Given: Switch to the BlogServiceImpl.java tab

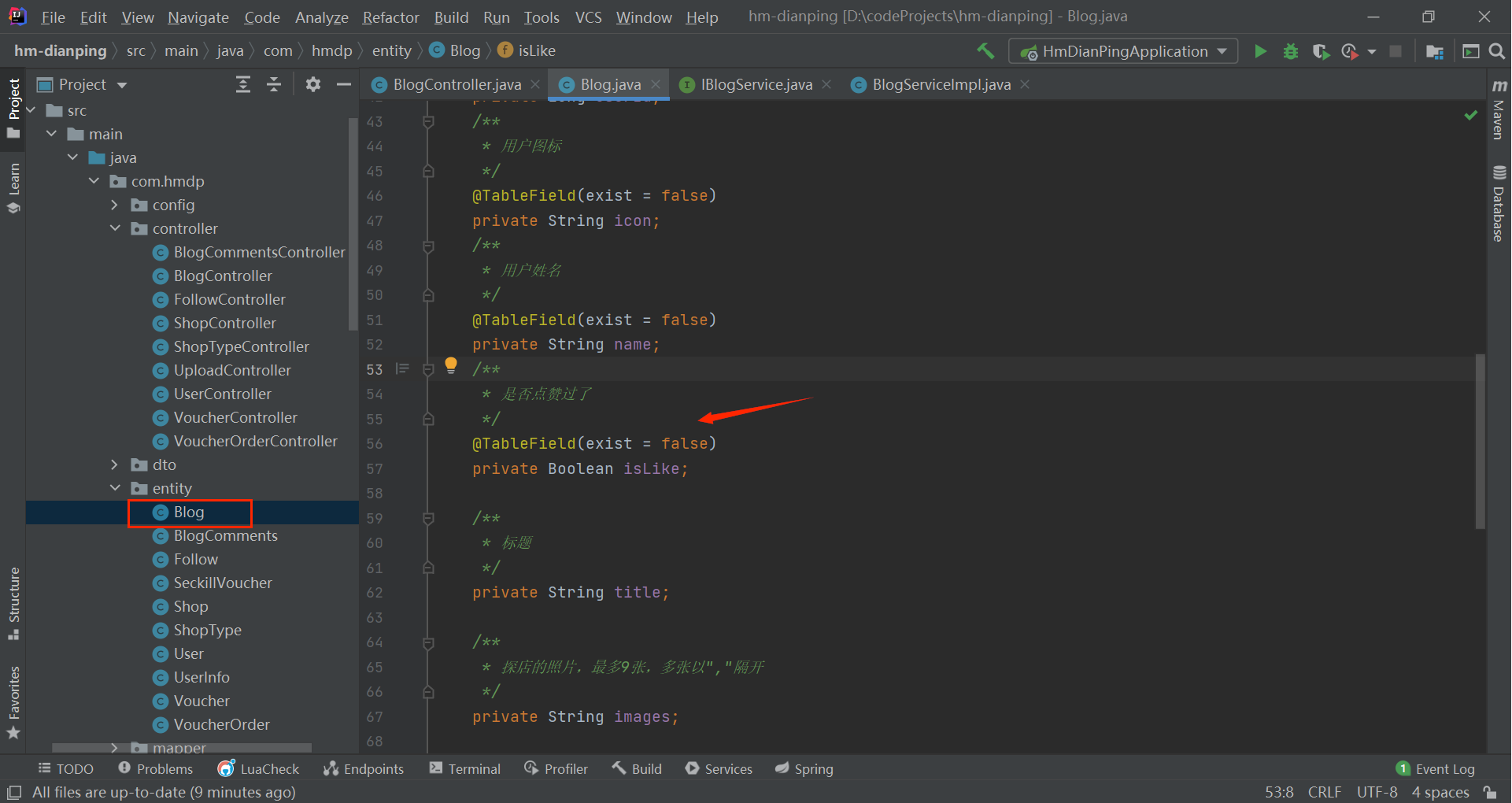Looking at the screenshot, I should tap(941, 84).
